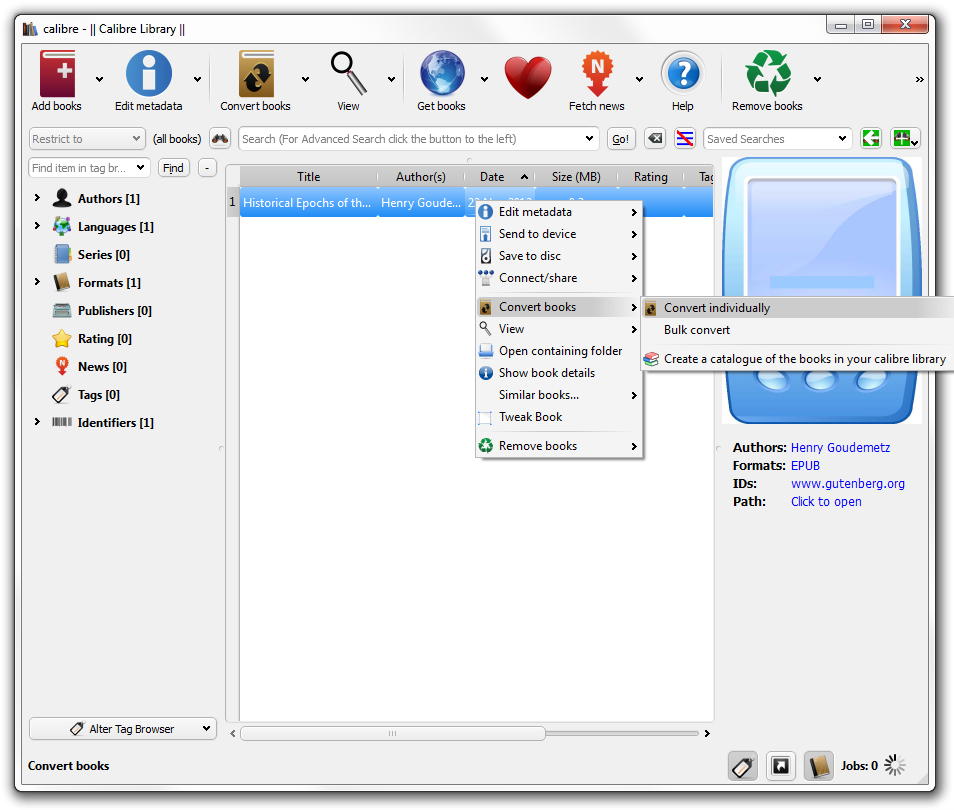Choose Edit metadata in context menu
This screenshot has height=810, width=954.
point(559,212)
